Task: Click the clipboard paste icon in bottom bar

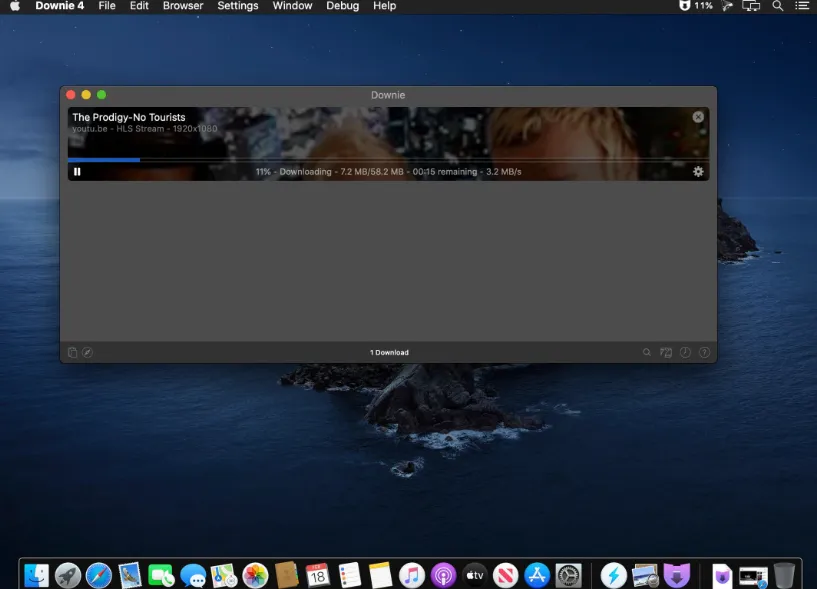Action: [72, 352]
